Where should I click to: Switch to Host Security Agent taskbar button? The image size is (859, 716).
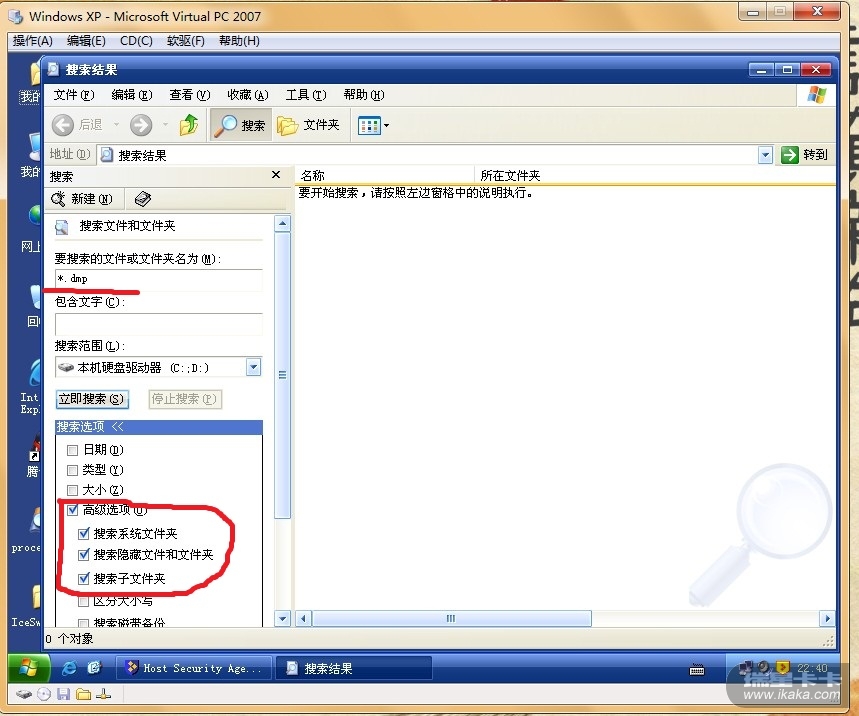tap(194, 668)
